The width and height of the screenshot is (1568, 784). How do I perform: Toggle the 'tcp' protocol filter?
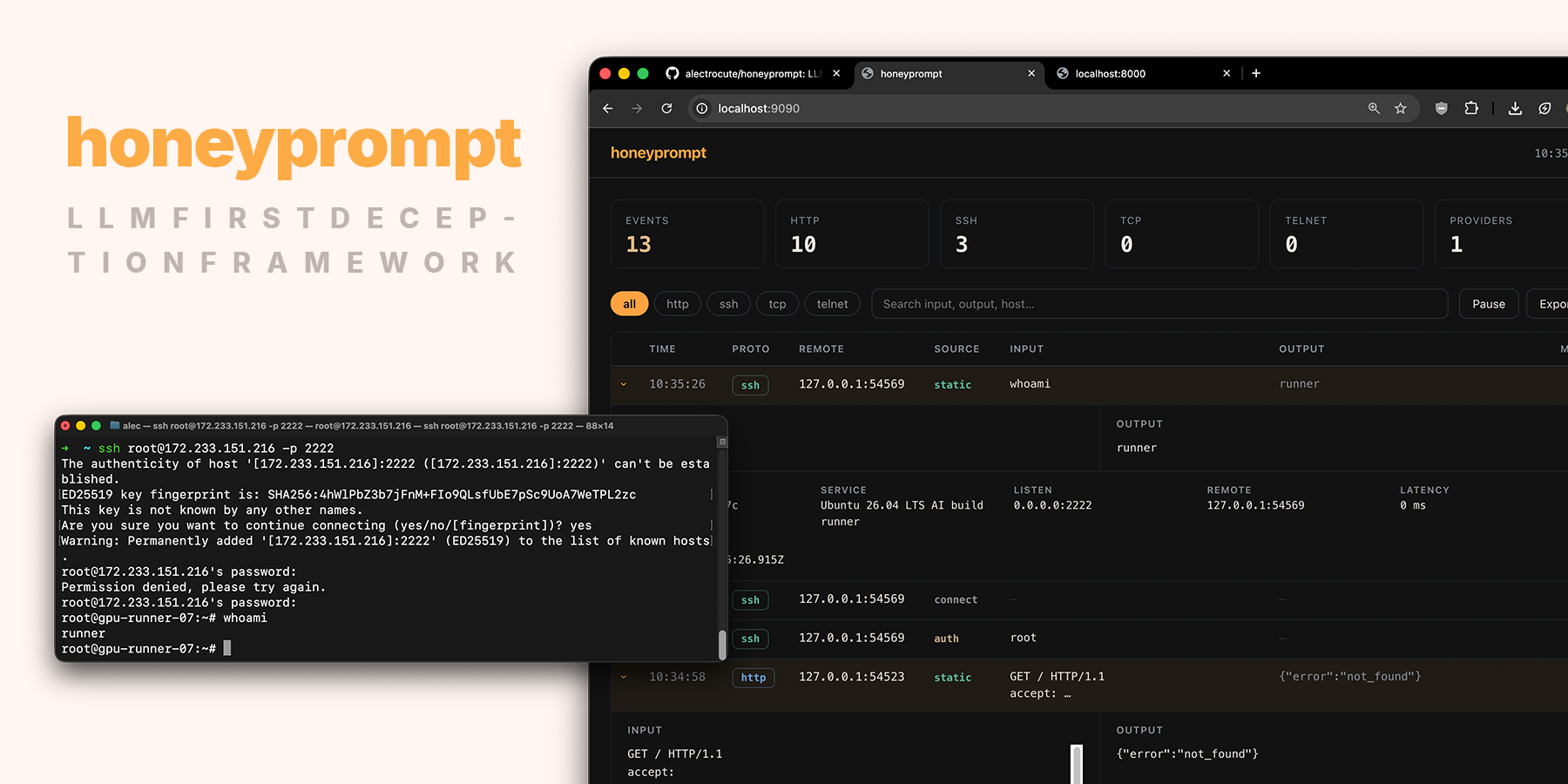point(777,304)
